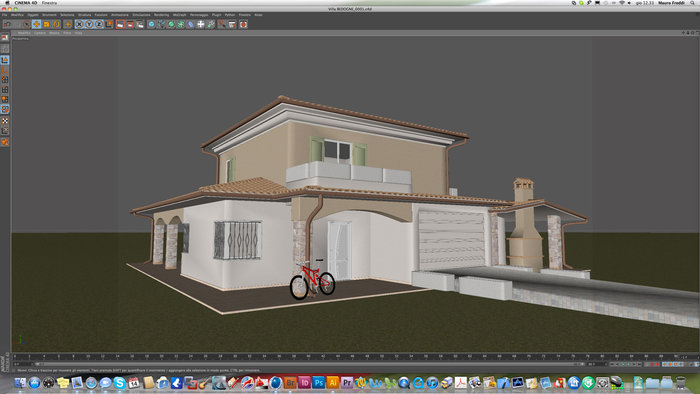Open the File menu

[x=4, y=15]
